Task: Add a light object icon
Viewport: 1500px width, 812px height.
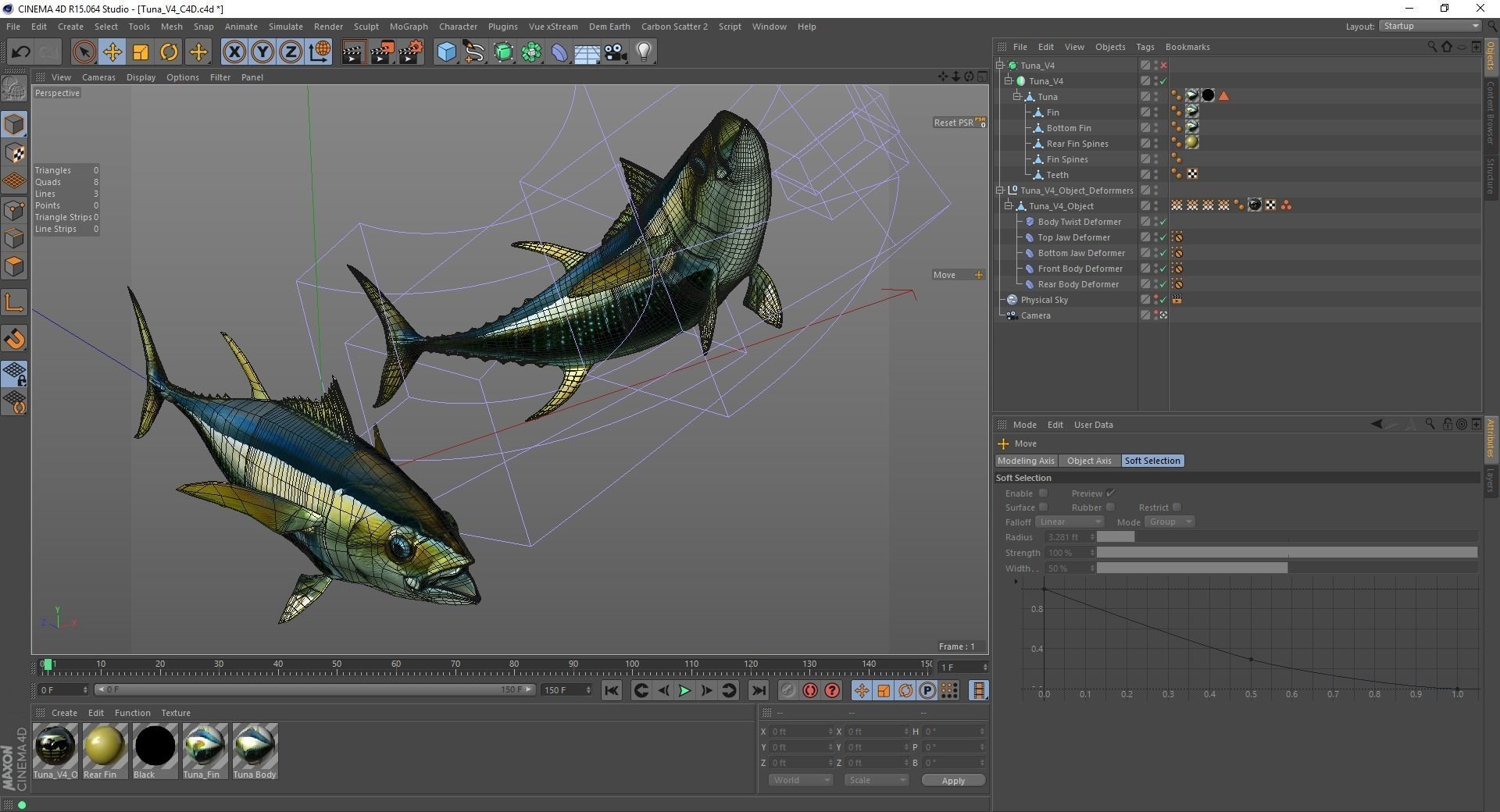Action: (644, 52)
